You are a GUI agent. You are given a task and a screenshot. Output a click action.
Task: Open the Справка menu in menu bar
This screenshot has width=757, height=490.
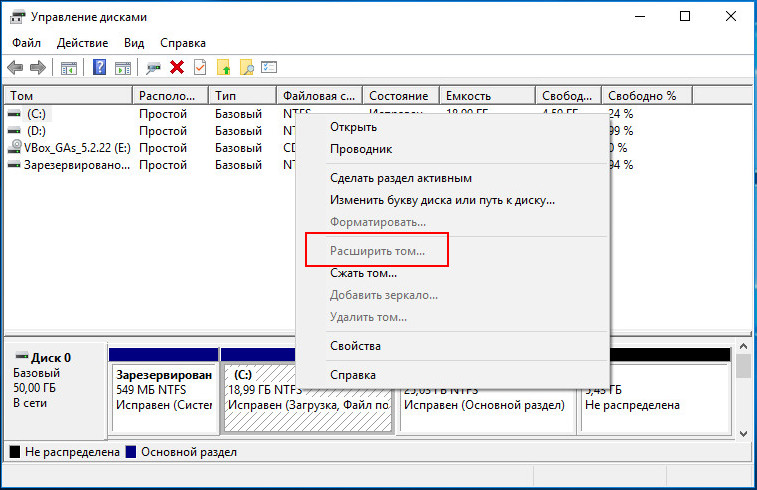(x=182, y=43)
